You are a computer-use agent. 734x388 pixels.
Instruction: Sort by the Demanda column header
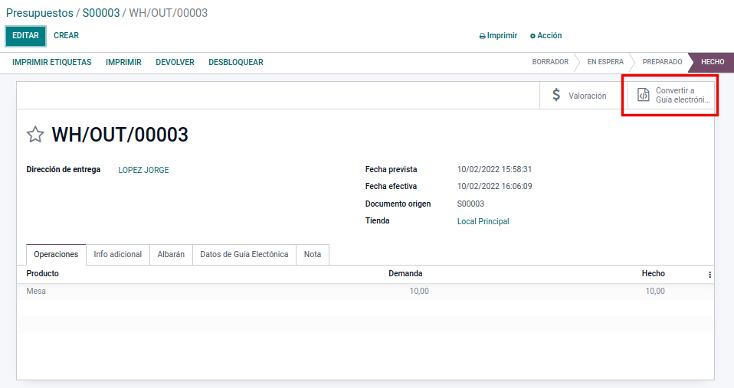click(405, 273)
